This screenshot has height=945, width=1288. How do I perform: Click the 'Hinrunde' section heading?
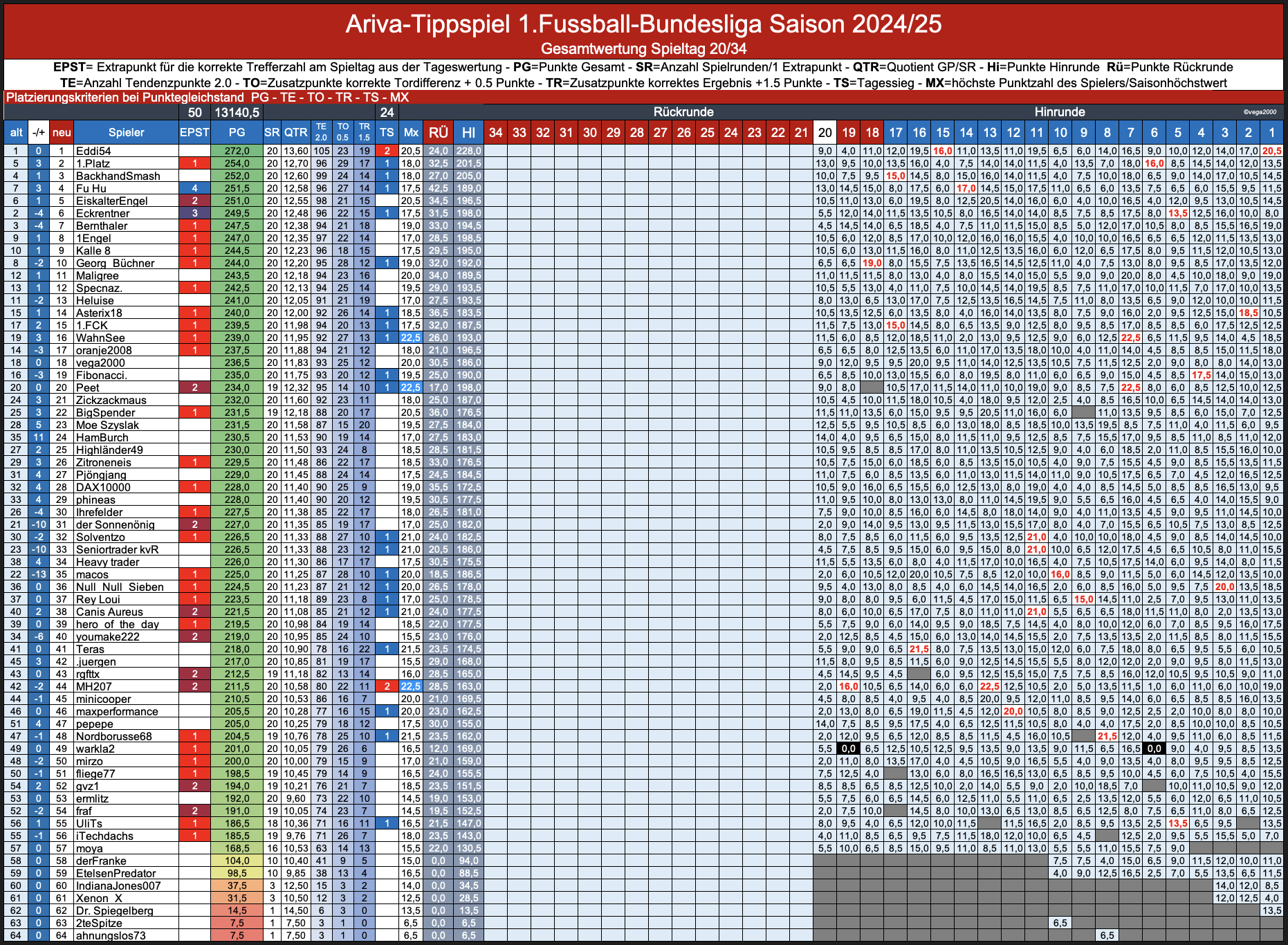[1059, 112]
